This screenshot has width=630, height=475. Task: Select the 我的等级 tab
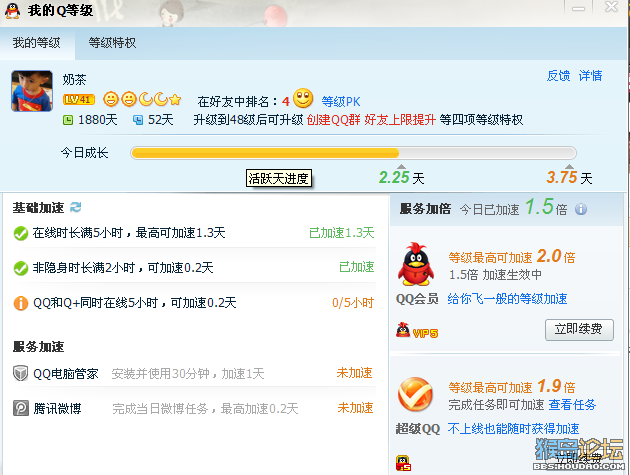point(37,43)
